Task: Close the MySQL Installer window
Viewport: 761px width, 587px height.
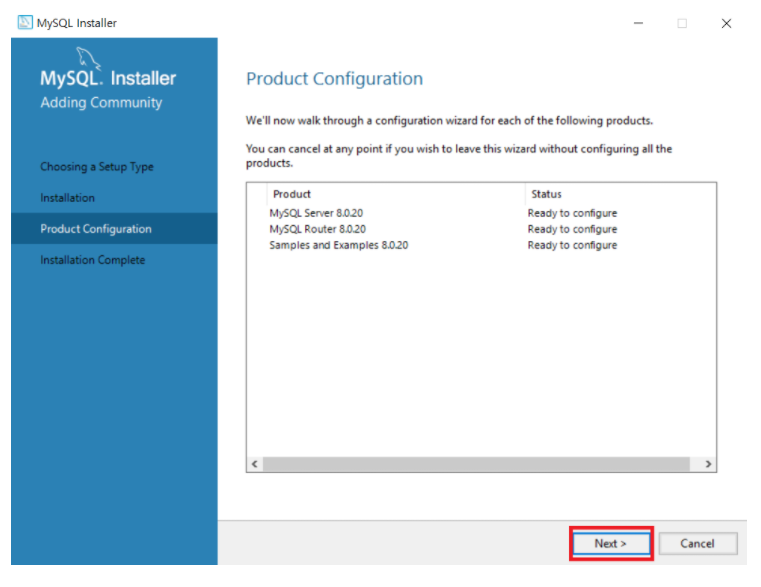Action: point(726,23)
